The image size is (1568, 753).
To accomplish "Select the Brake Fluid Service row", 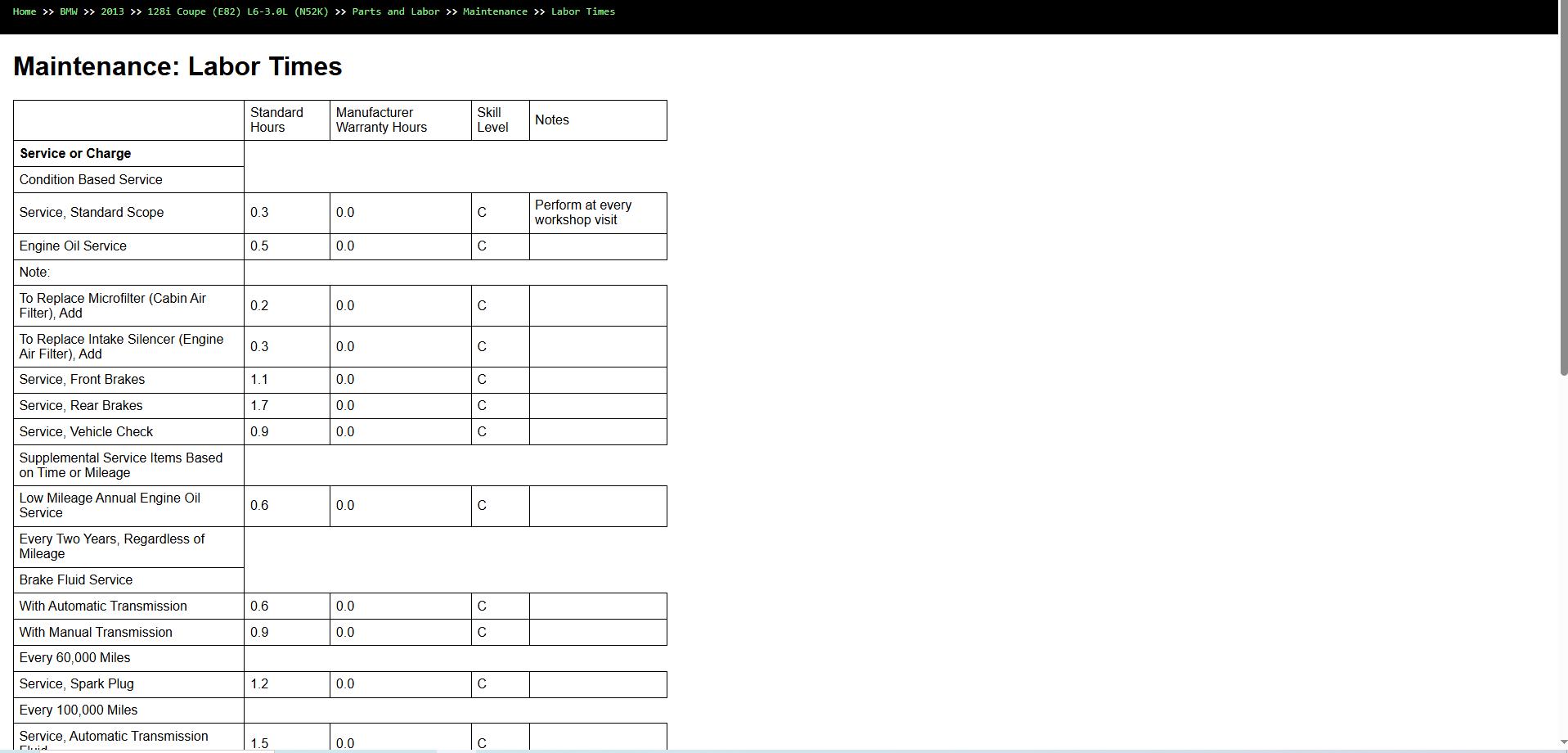I will point(128,580).
